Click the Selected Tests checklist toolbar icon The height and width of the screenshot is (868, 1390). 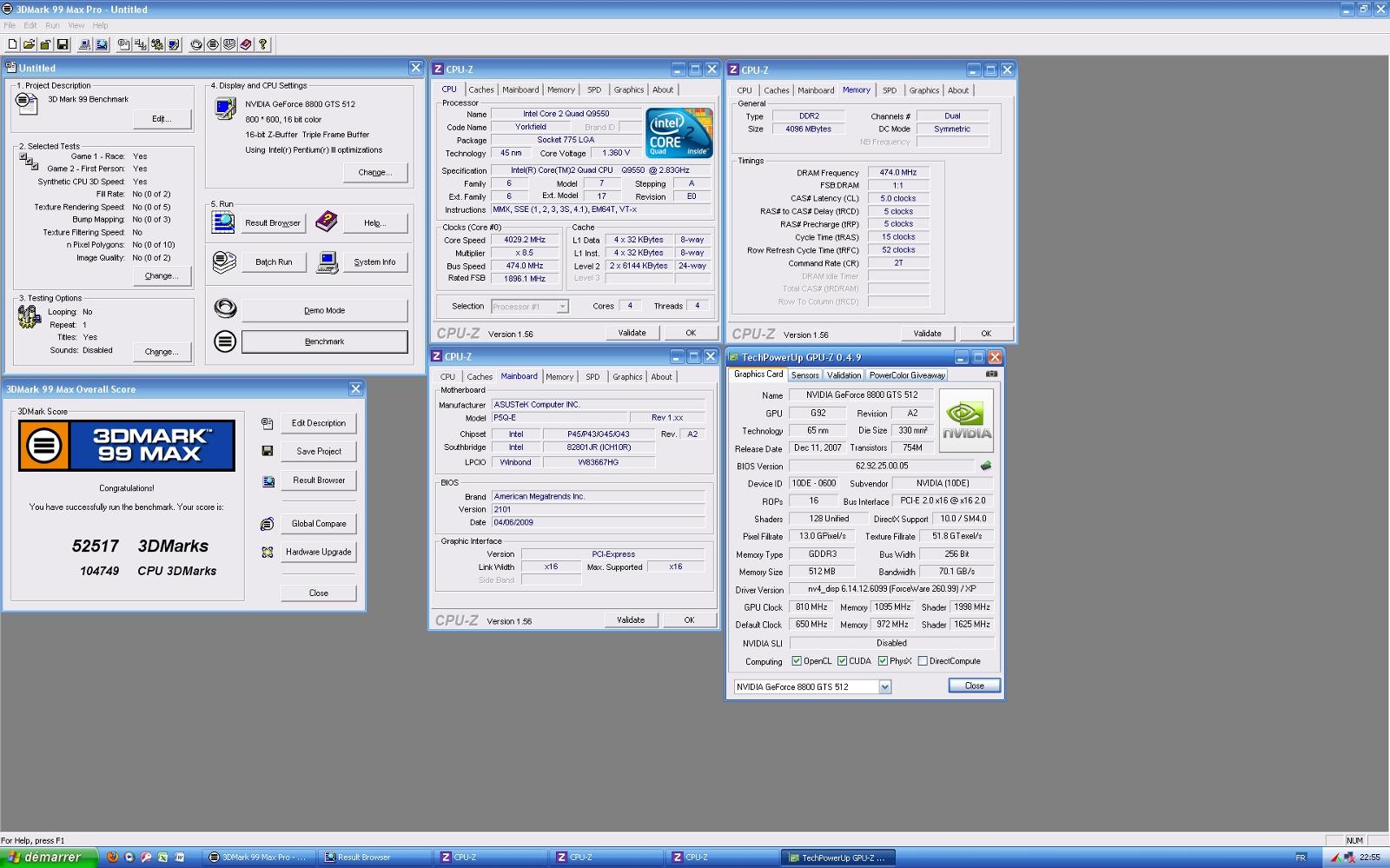[141, 44]
